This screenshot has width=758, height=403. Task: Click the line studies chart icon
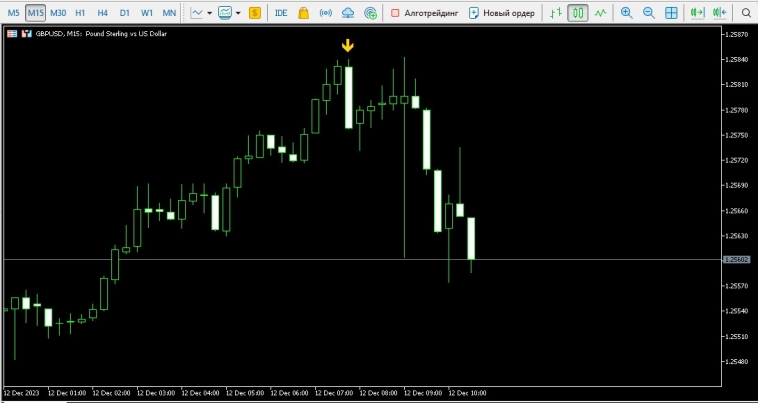(x=197, y=13)
